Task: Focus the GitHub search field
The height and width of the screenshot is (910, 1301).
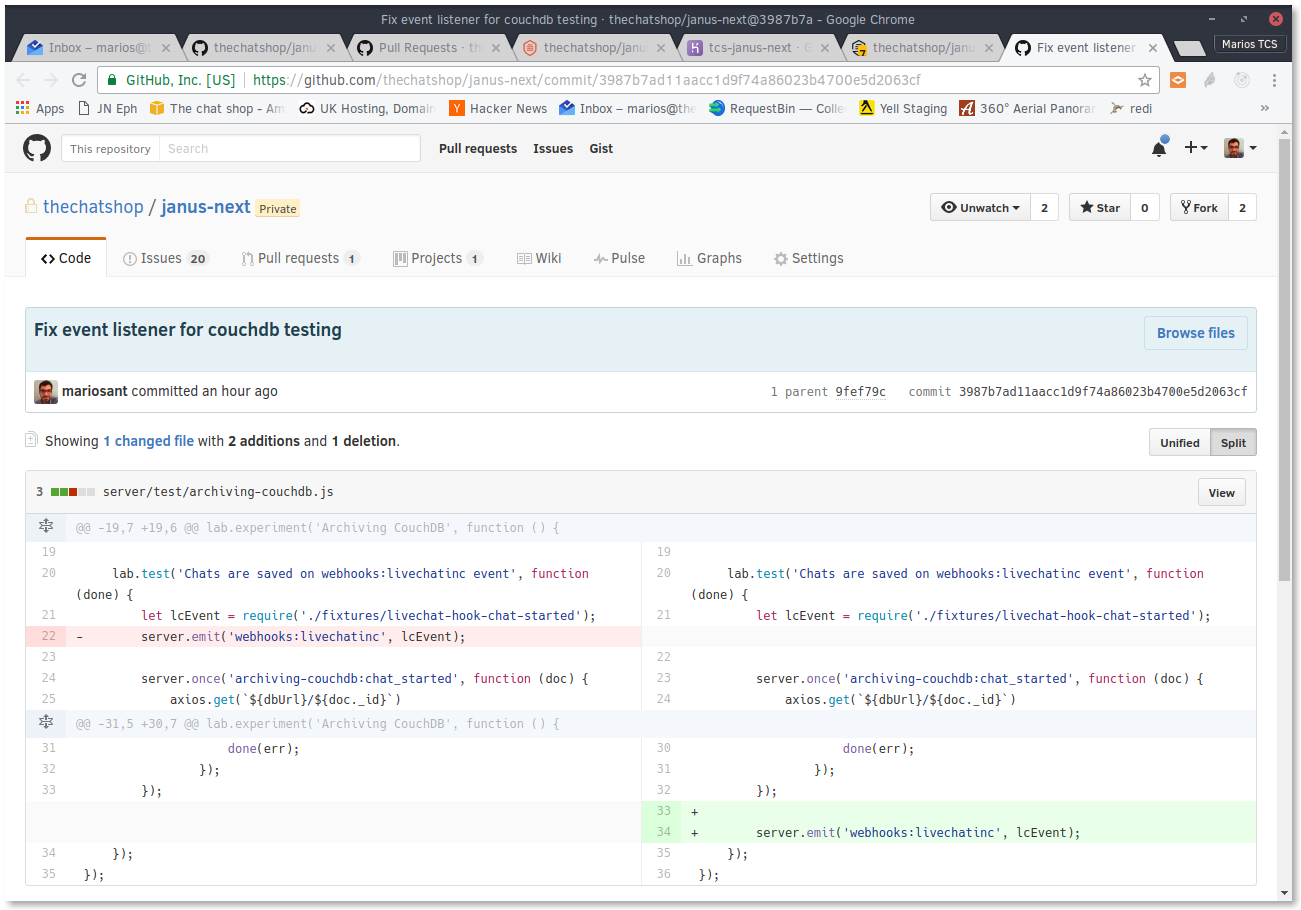Action: click(290, 148)
